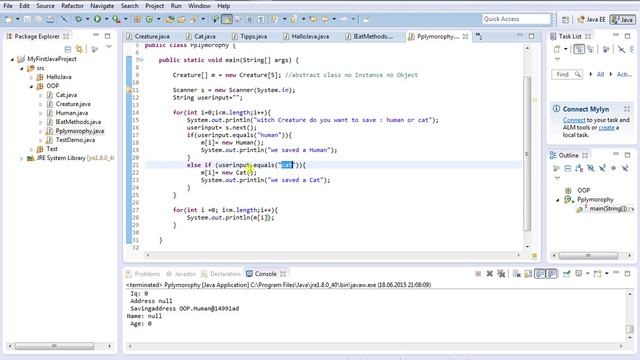Screen dimensions: 640x360
Task: Select the Java perspective button
Action: [x=623, y=19]
